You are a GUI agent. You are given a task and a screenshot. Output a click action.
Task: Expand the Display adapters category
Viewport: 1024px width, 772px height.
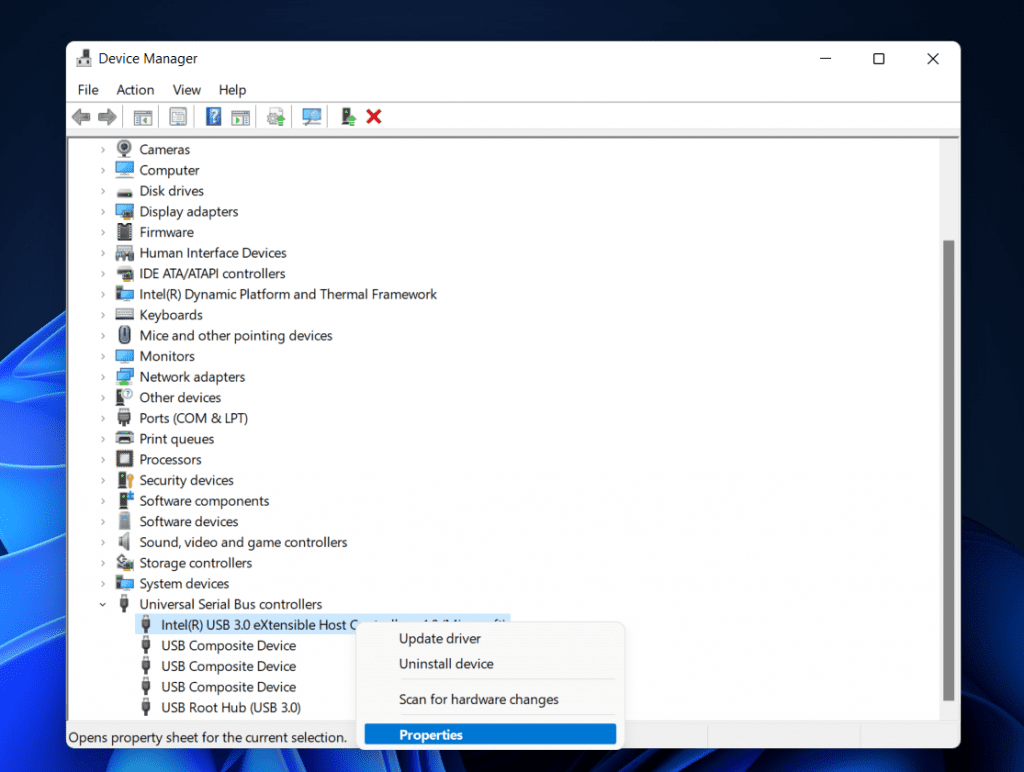(x=104, y=211)
